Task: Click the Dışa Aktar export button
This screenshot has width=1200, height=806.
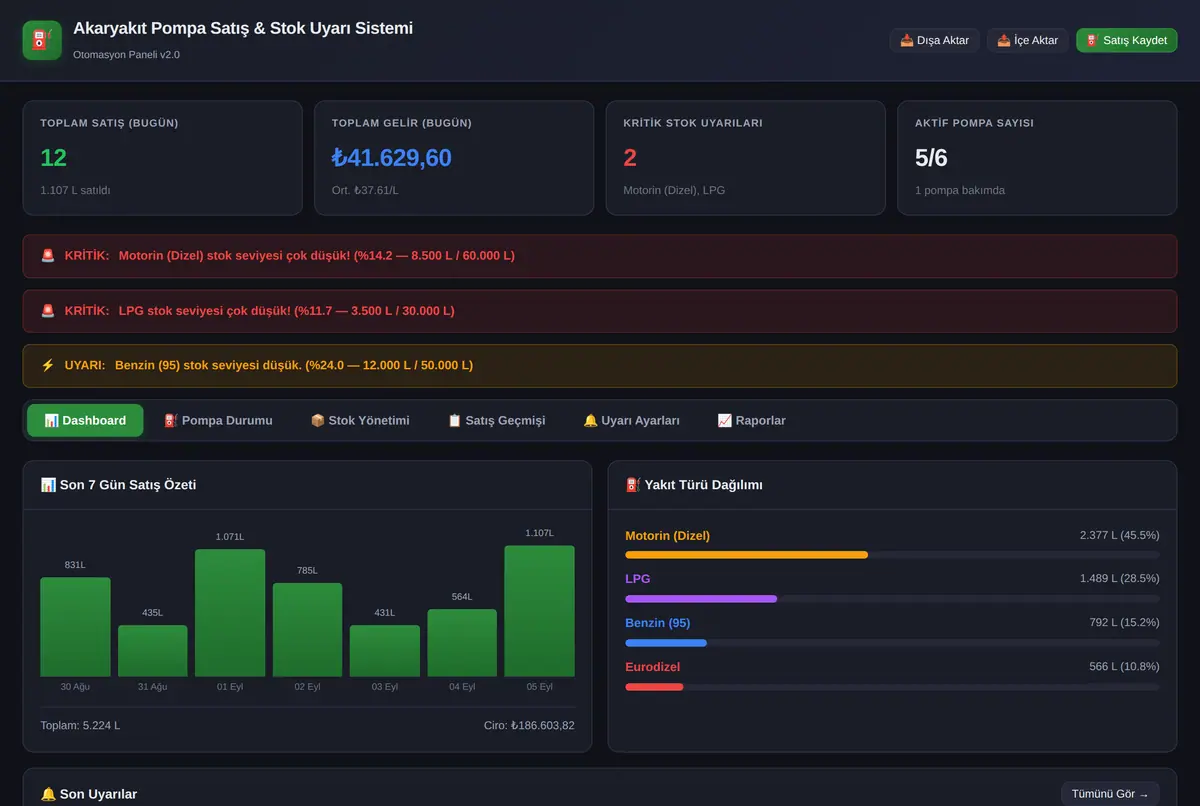Action: [x=934, y=40]
